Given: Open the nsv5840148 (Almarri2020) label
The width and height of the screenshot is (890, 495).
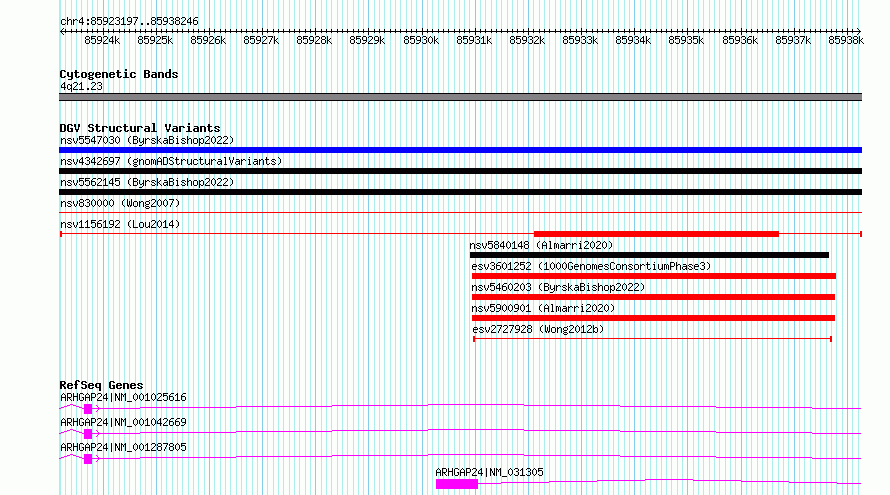Looking at the screenshot, I should pyautogui.click(x=541, y=245).
